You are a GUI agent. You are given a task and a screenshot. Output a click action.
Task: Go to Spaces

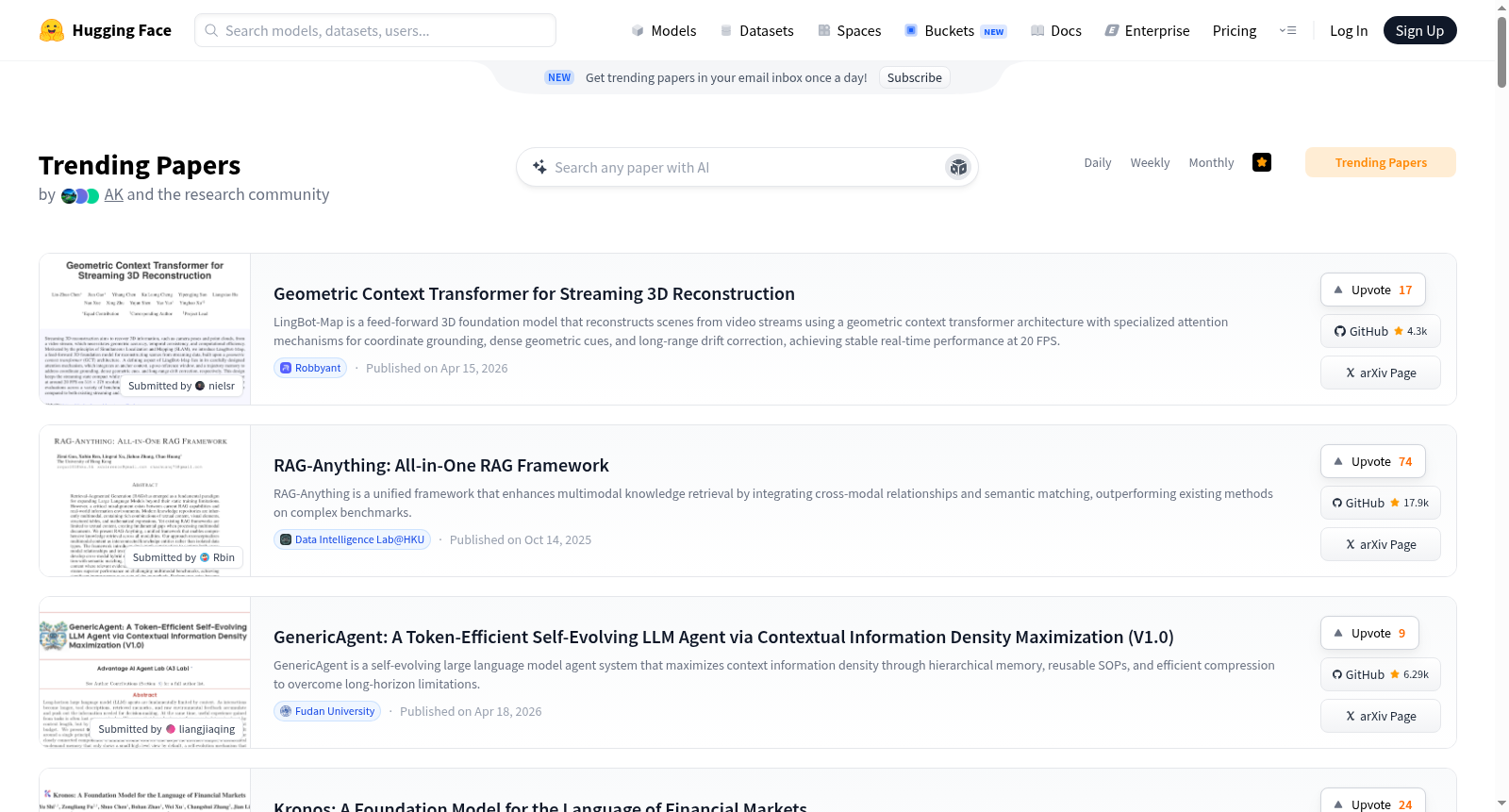850,31
